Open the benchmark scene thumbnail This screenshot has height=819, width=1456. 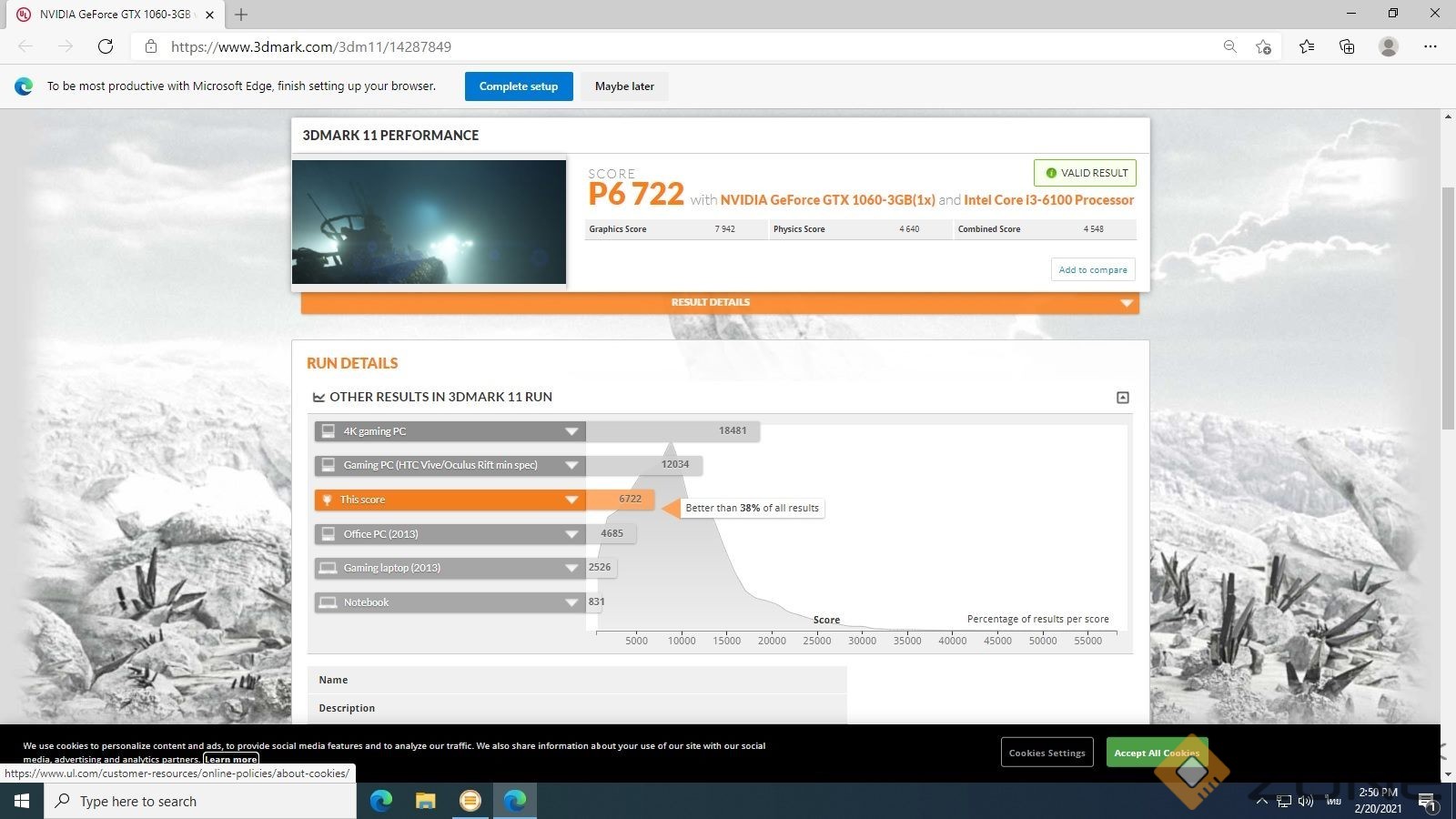429,222
